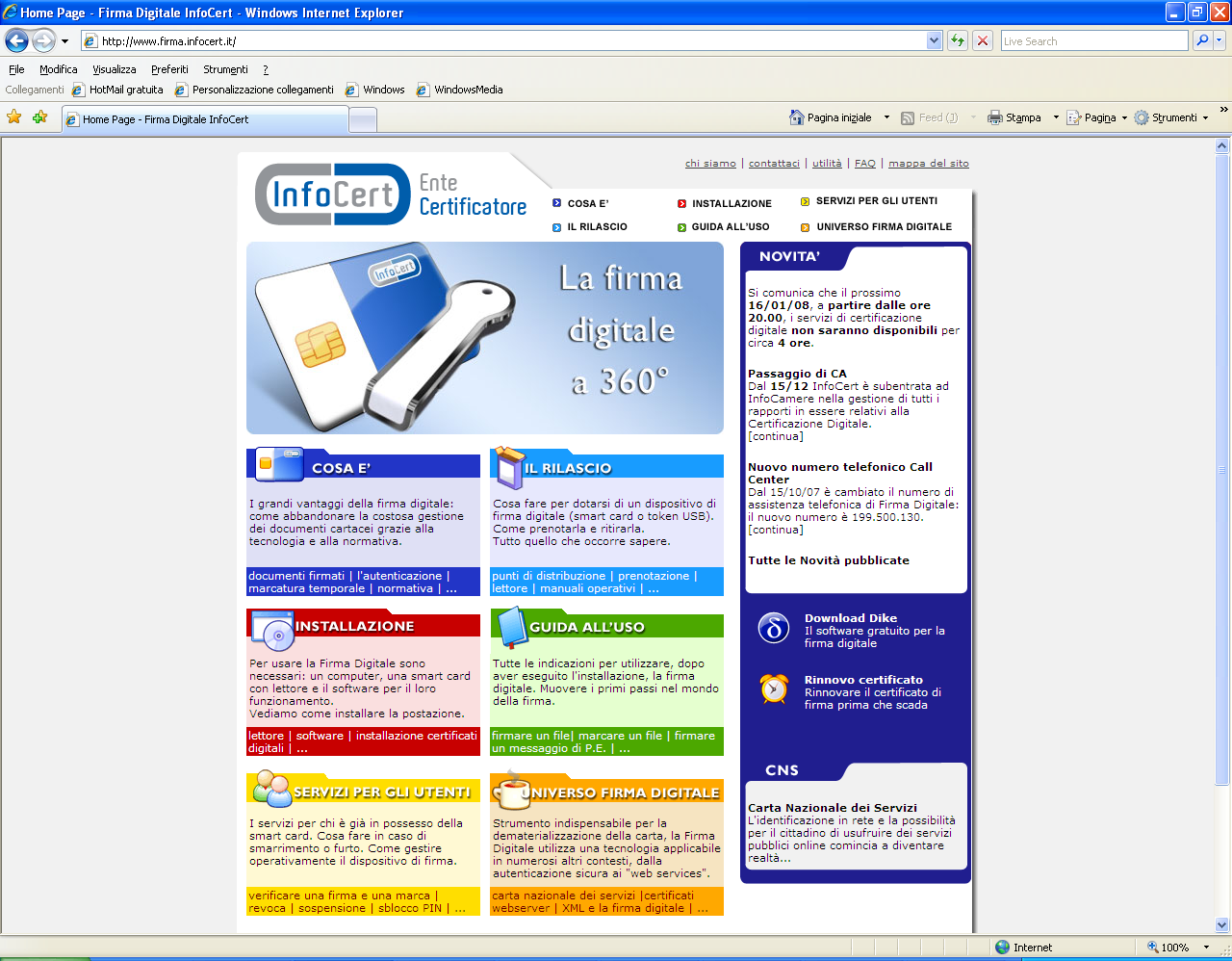Expand the Pagina iniziale dropdown arrow

click(886, 117)
